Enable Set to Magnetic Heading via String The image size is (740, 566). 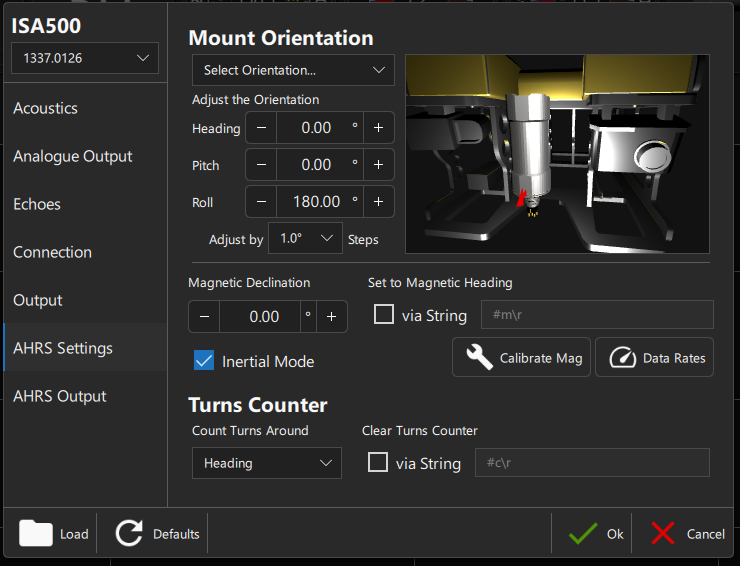coord(384,315)
